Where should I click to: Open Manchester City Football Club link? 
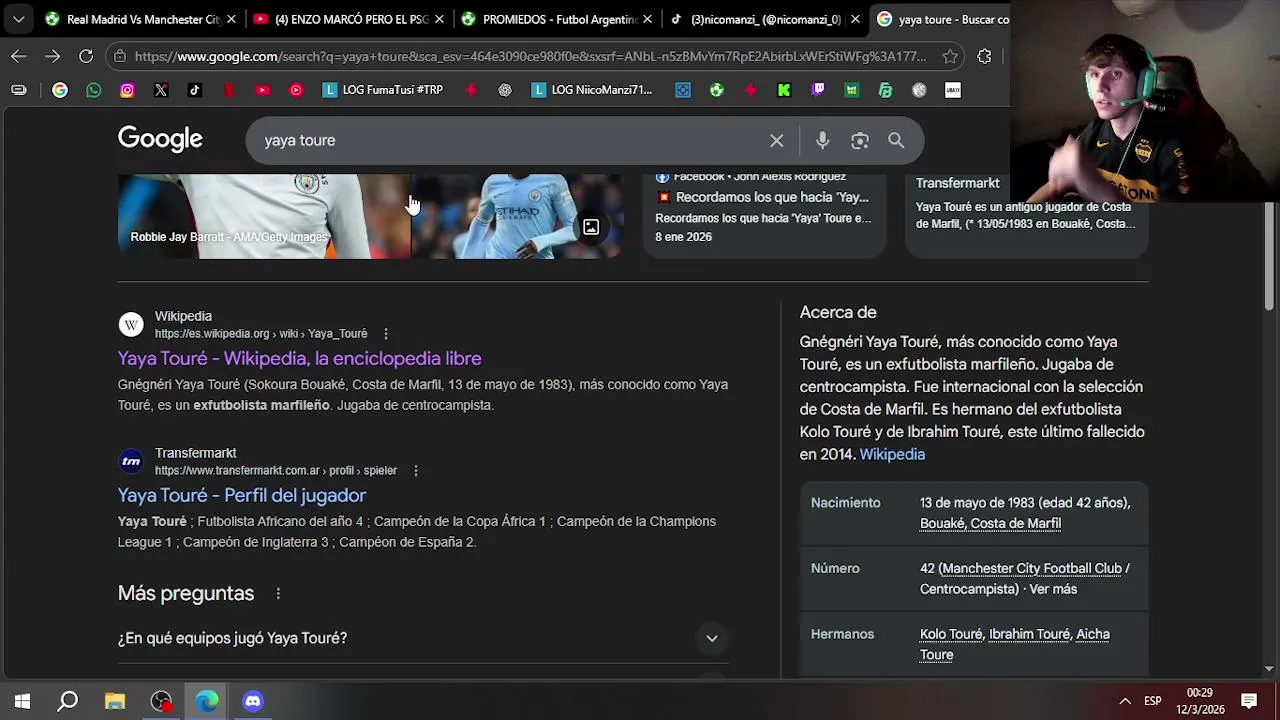coord(1032,569)
